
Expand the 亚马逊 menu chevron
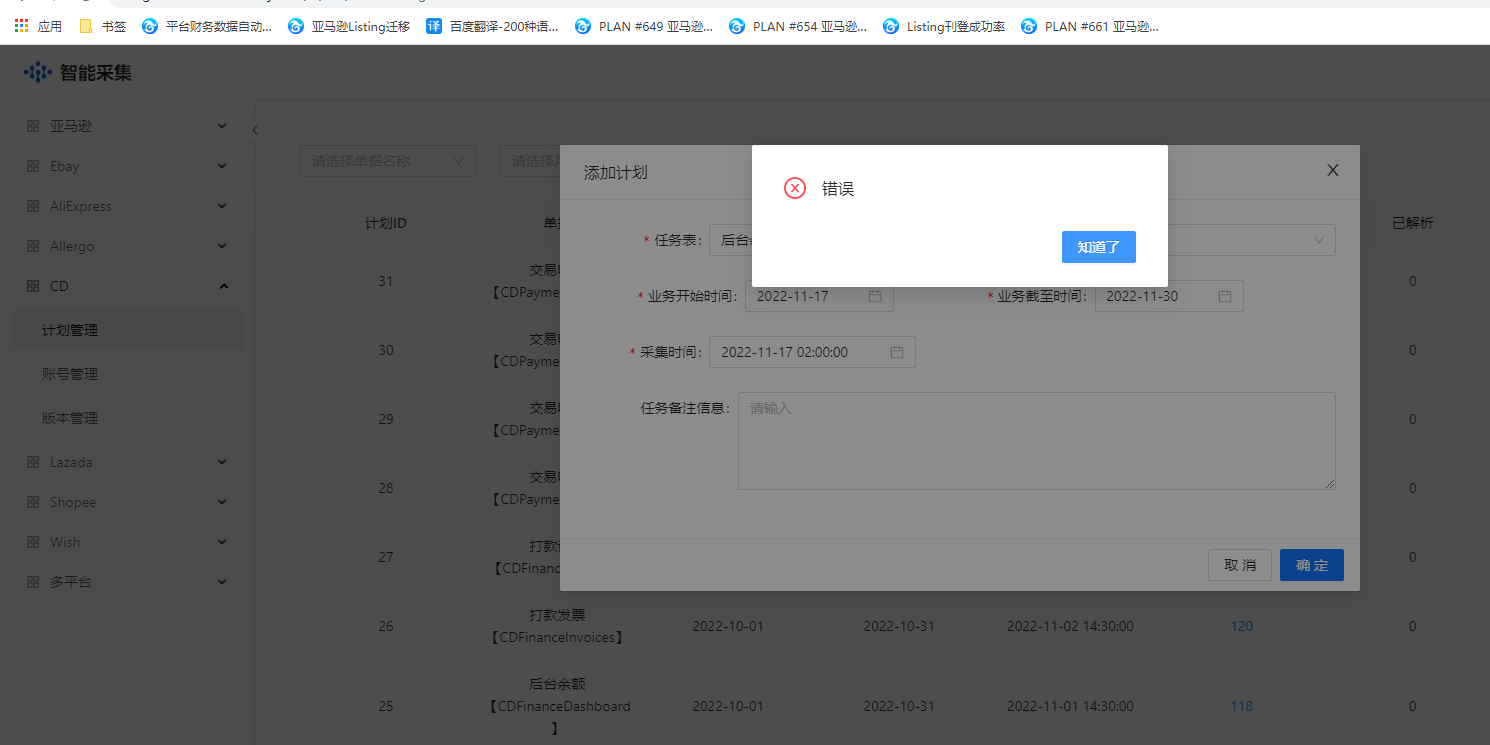tap(222, 126)
